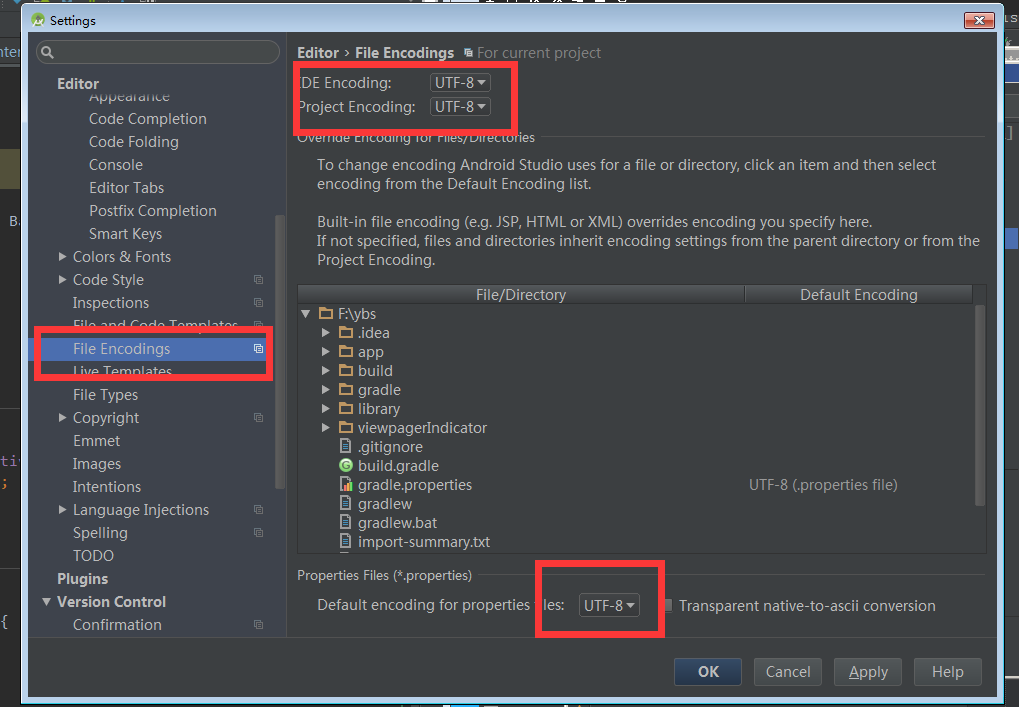This screenshot has width=1019, height=707.
Task: Click the 'For current project' icon in header
Action: point(468,53)
